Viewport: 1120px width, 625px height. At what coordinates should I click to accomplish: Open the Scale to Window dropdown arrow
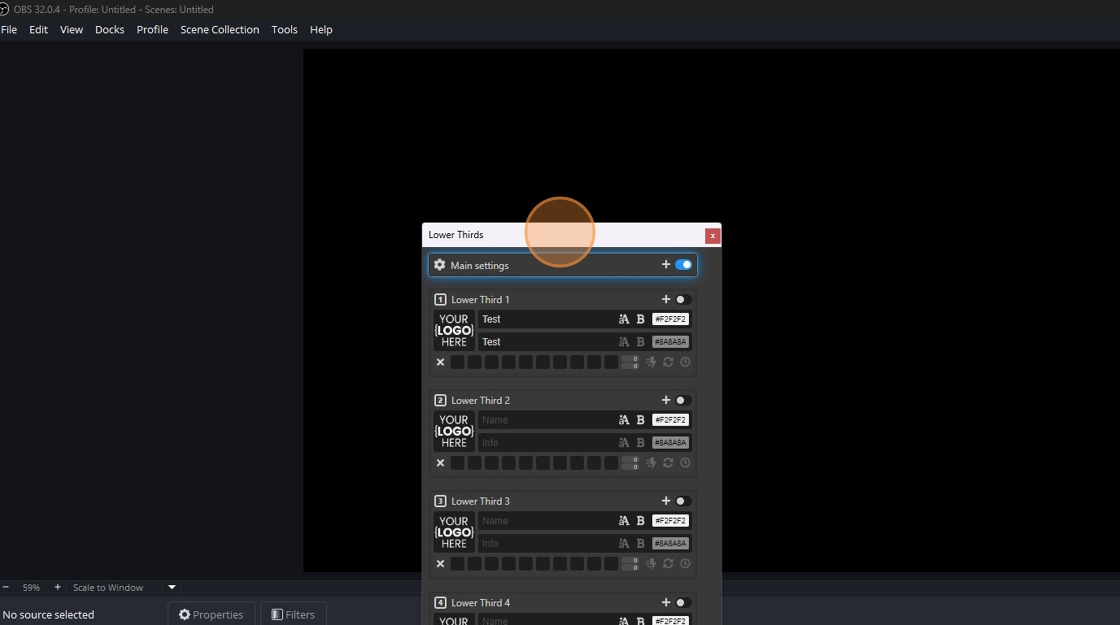[171, 587]
